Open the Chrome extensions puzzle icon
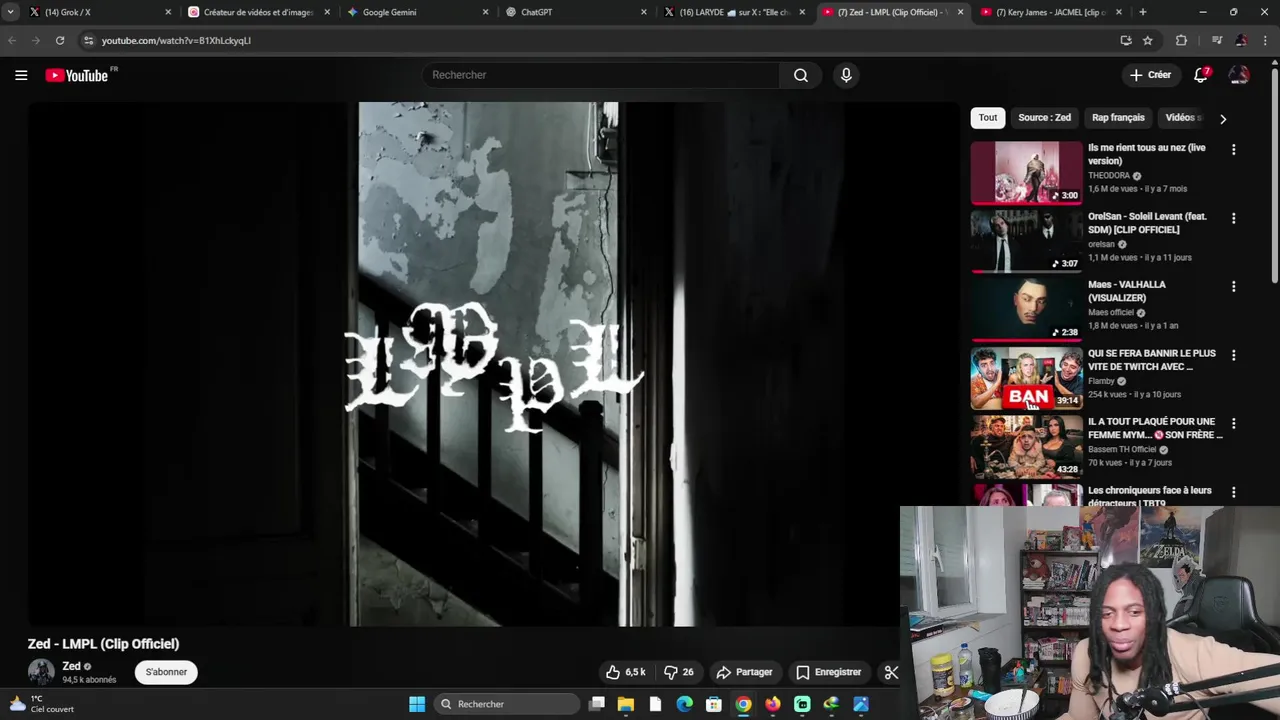Viewport: 1280px width, 720px height. click(1181, 40)
